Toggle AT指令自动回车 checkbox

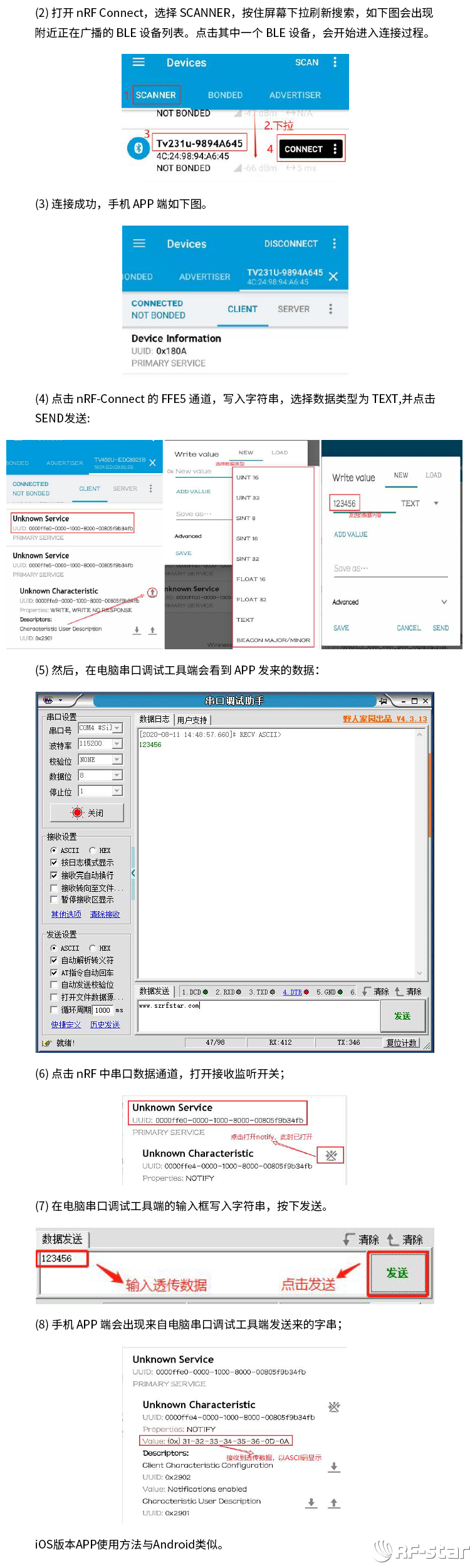pyautogui.click(x=54, y=973)
